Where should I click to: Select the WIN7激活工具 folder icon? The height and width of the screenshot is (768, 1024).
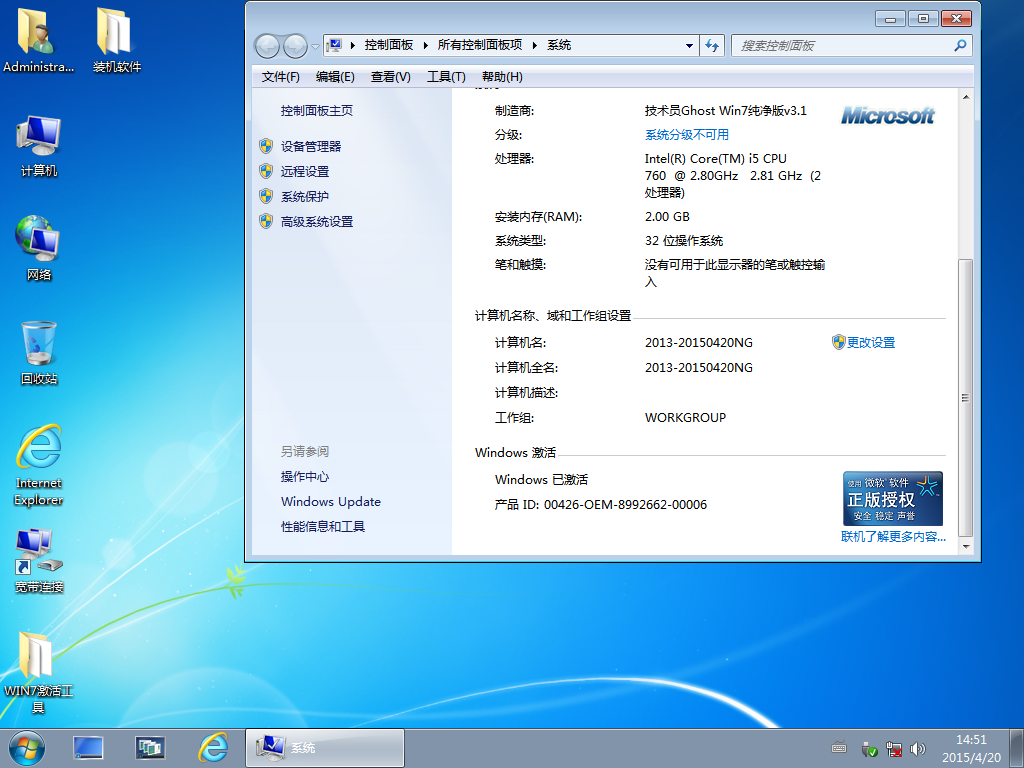pos(39,673)
